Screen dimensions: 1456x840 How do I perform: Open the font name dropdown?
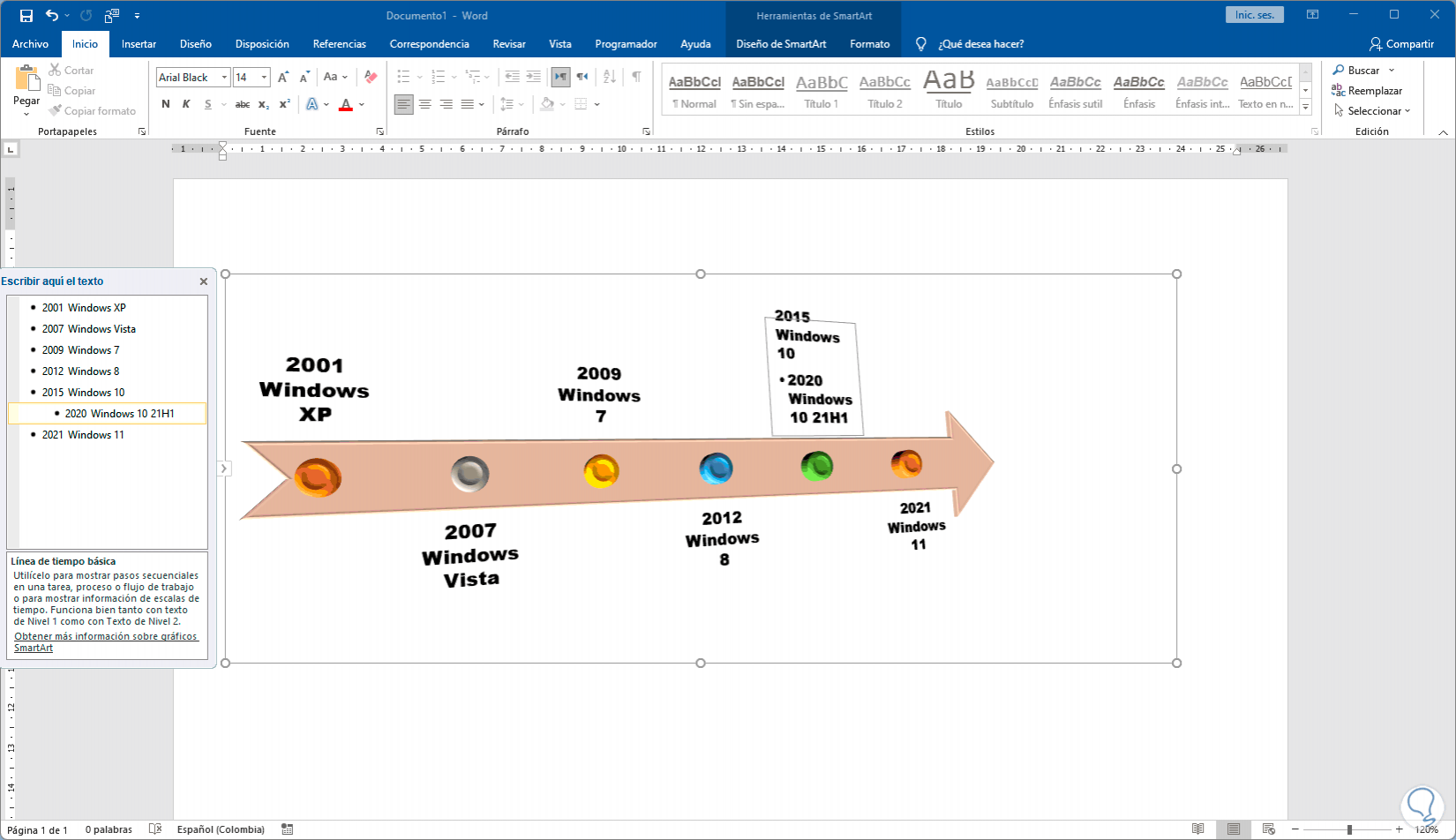coord(224,78)
